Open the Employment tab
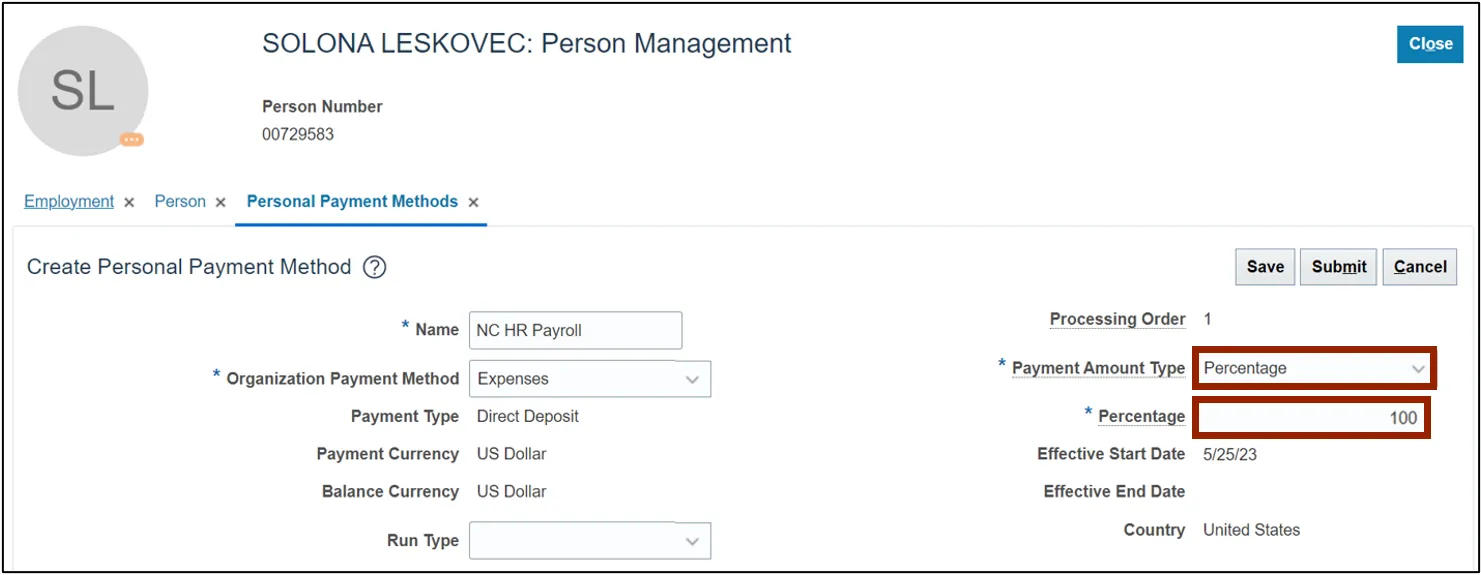This screenshot has width=1481, height=575. tap(69, 201)
